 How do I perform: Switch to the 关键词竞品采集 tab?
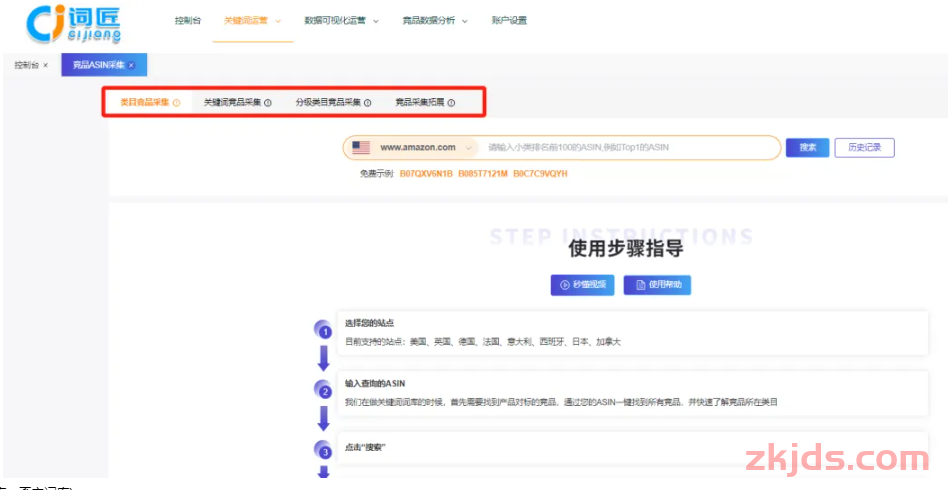232,102
